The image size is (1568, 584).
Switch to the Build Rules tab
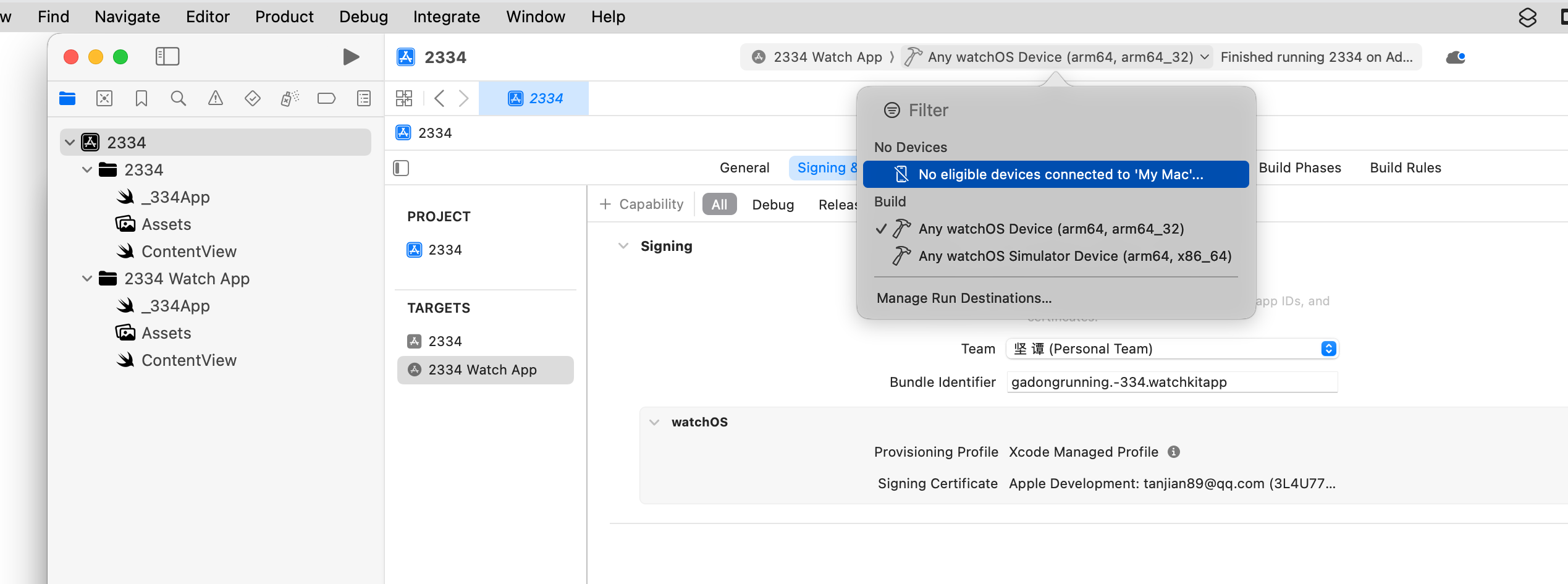(1406, 167)
